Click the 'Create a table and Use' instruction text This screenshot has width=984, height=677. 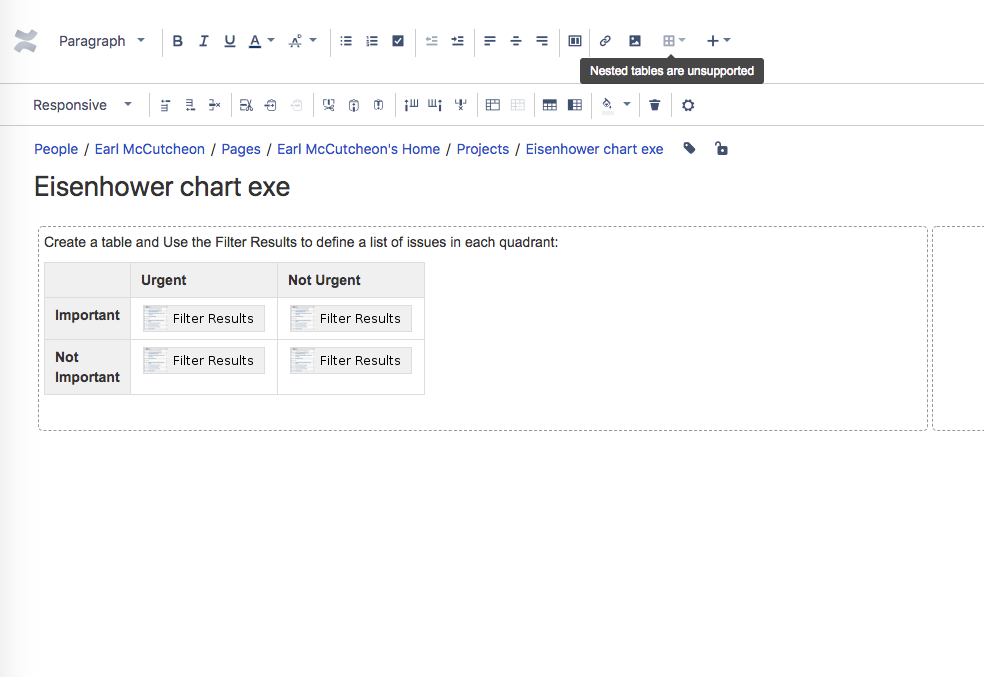pyautogui.click(x=301, y=242)
